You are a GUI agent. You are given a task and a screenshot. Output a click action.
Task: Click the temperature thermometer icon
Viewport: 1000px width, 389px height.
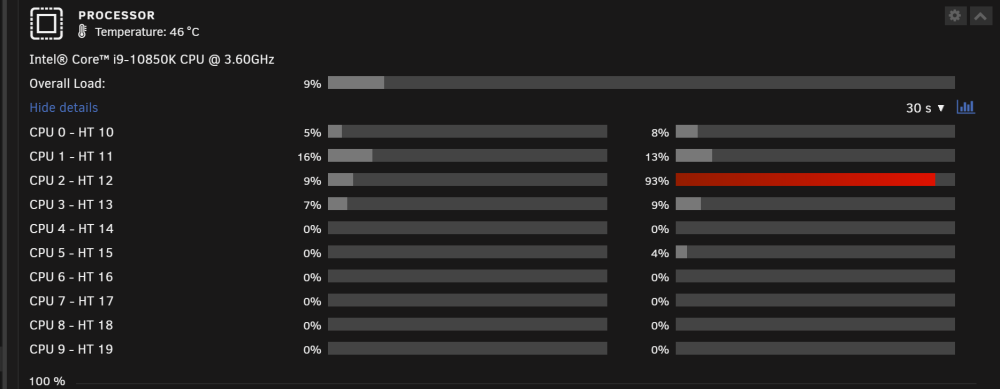point(82,31)
